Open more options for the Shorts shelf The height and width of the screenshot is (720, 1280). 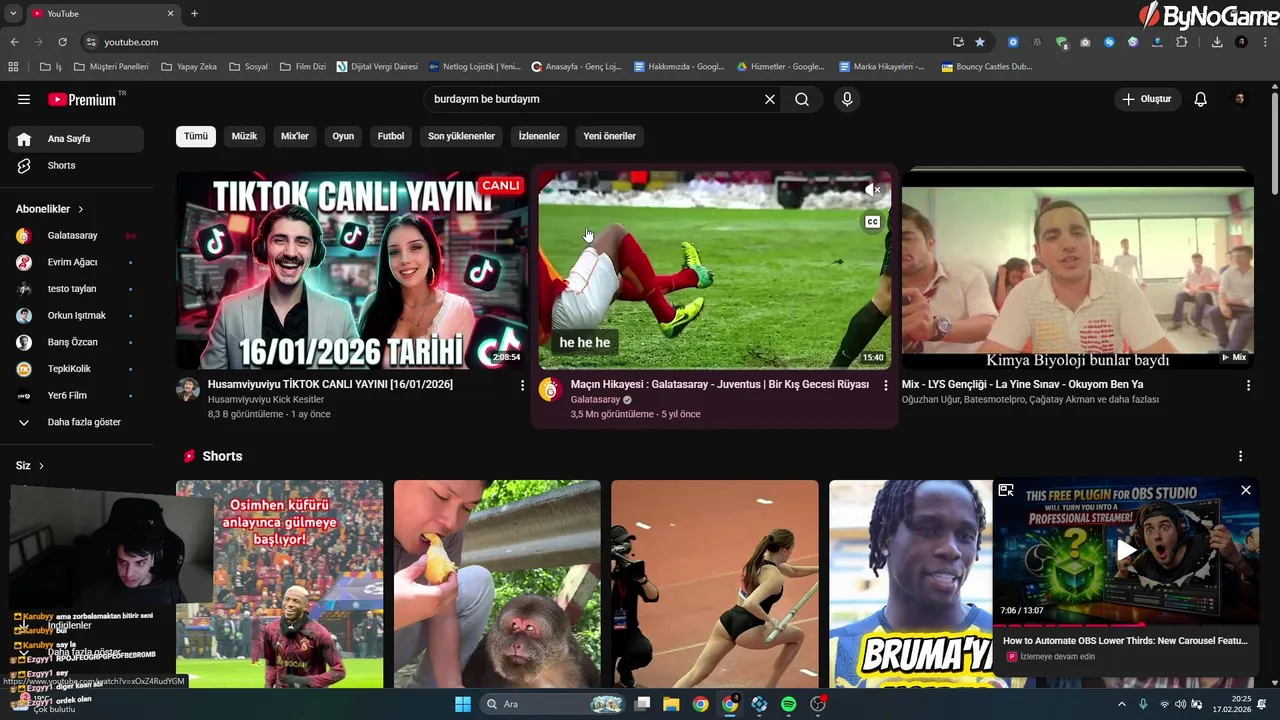pos(1241,456)
